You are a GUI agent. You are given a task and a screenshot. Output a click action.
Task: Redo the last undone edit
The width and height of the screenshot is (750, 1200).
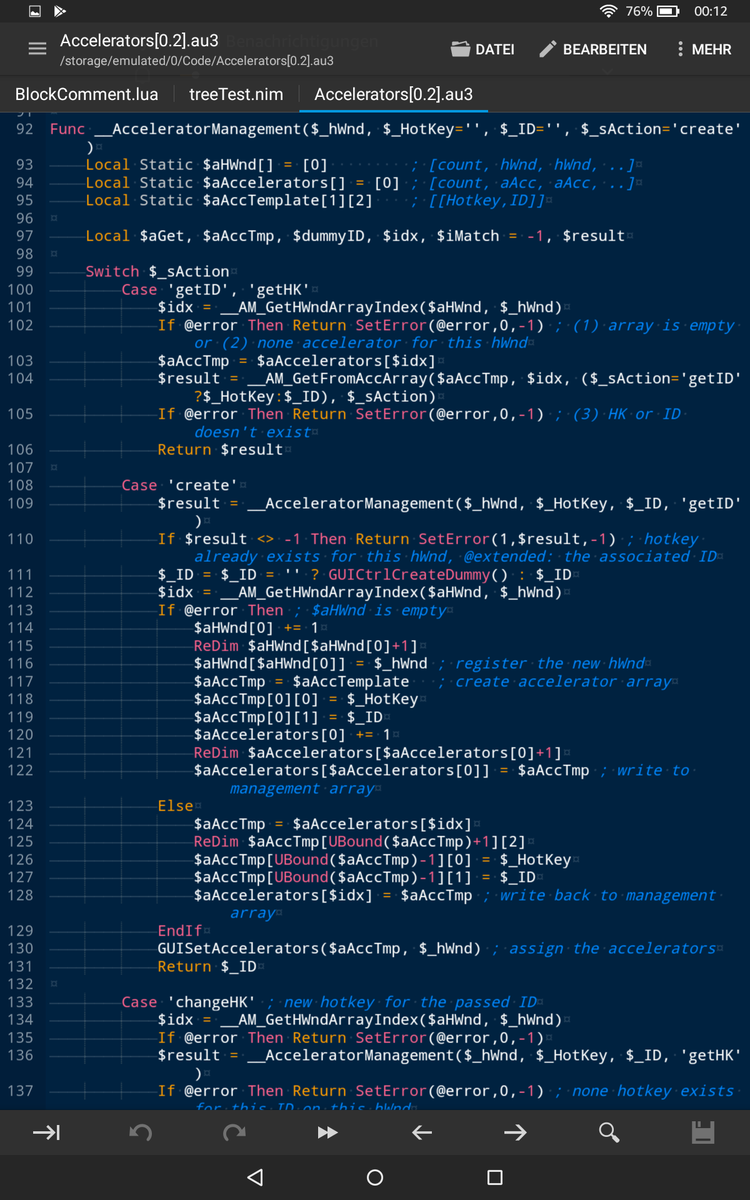tap(234, 1132)
